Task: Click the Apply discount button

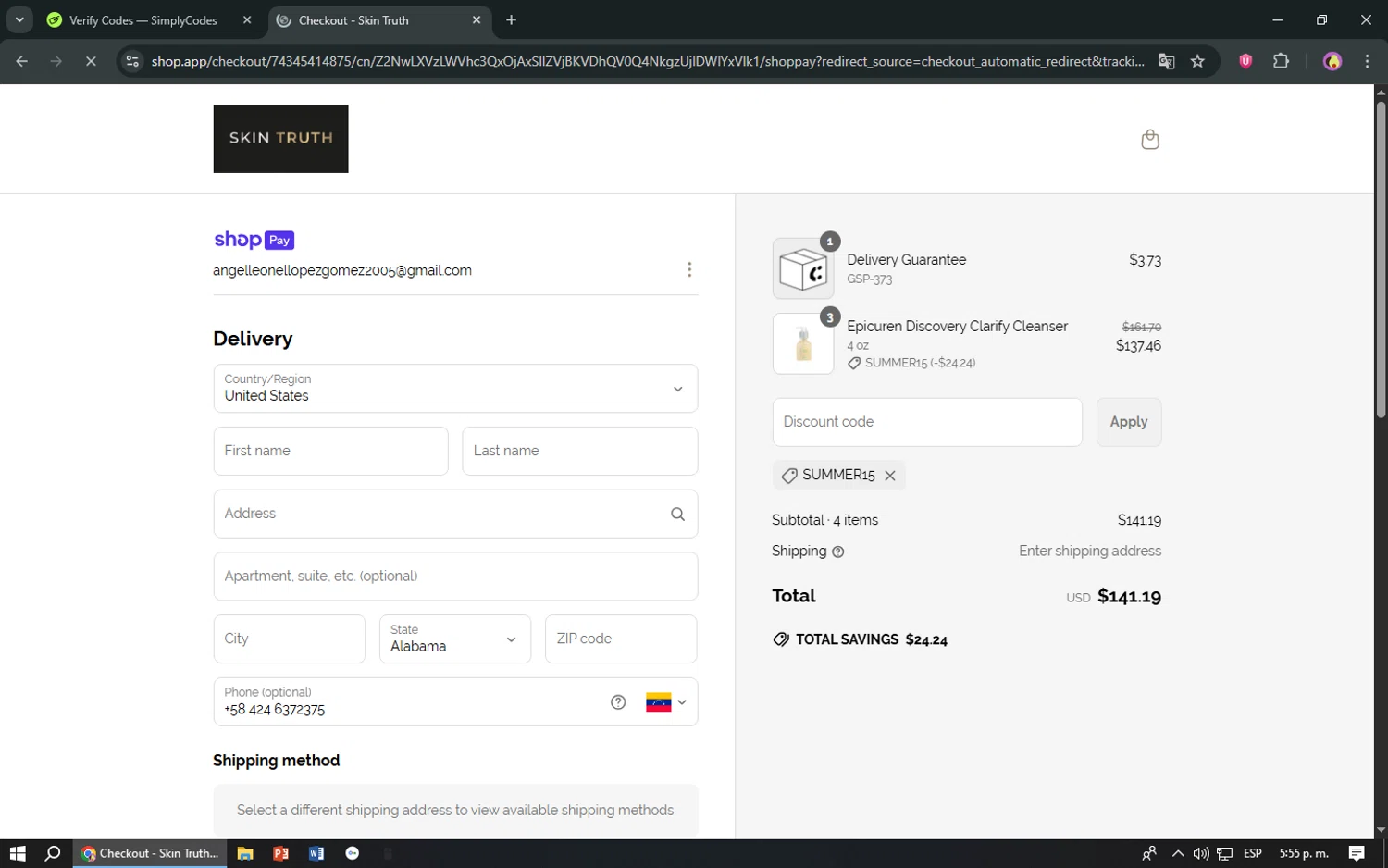Action: pyautogui.click(x=1129, y=422)
